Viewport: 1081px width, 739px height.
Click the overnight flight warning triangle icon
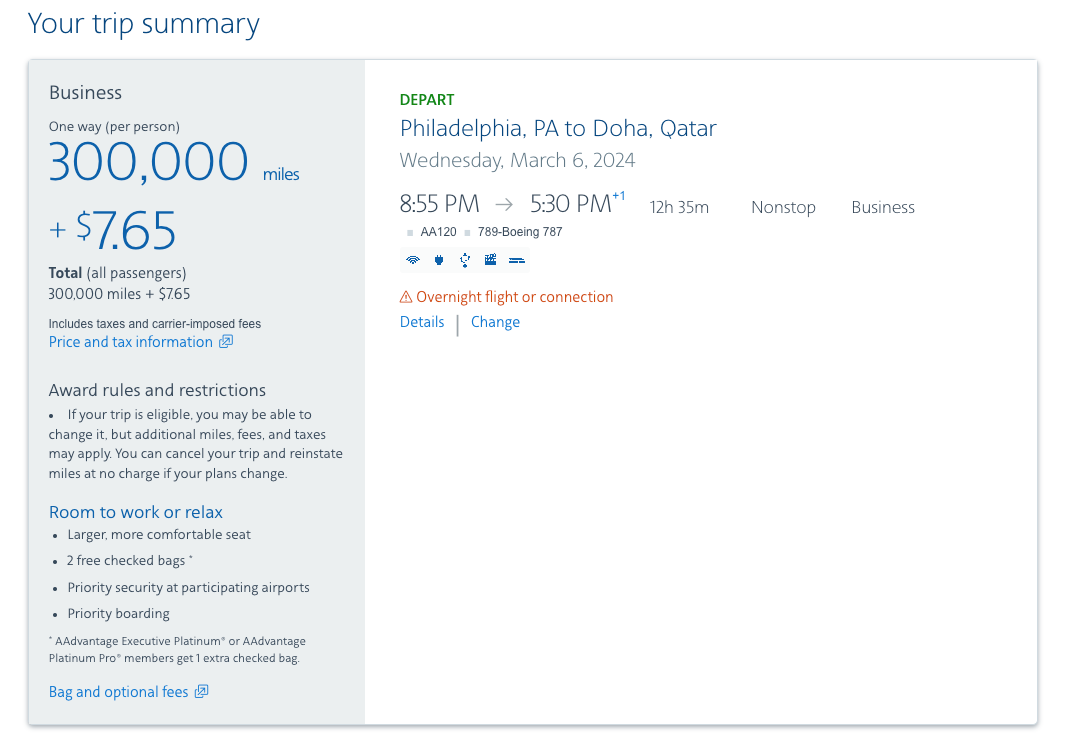tap(406, 297)
